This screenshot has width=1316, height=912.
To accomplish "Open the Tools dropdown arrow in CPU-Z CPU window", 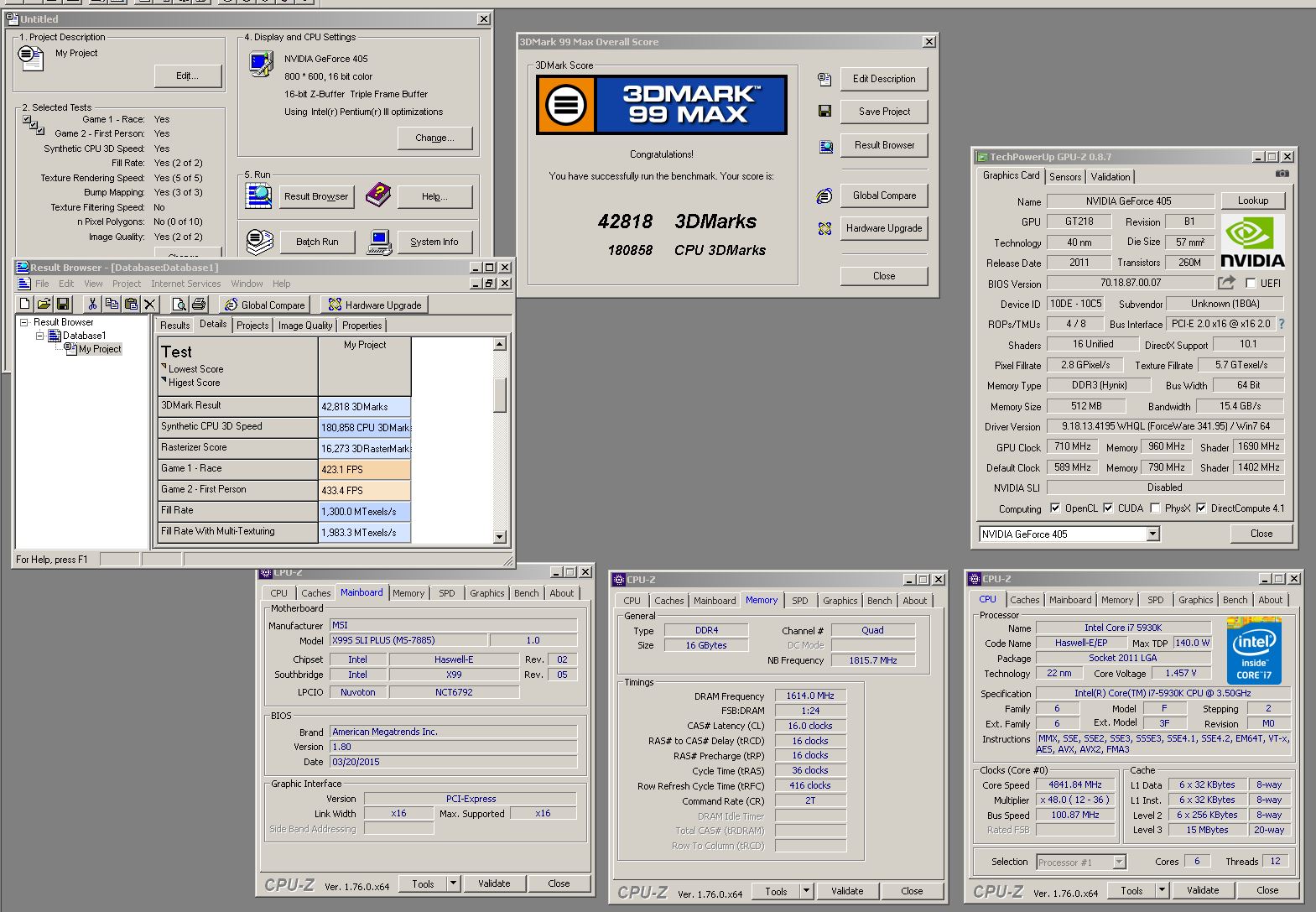I will (1162, 889).
